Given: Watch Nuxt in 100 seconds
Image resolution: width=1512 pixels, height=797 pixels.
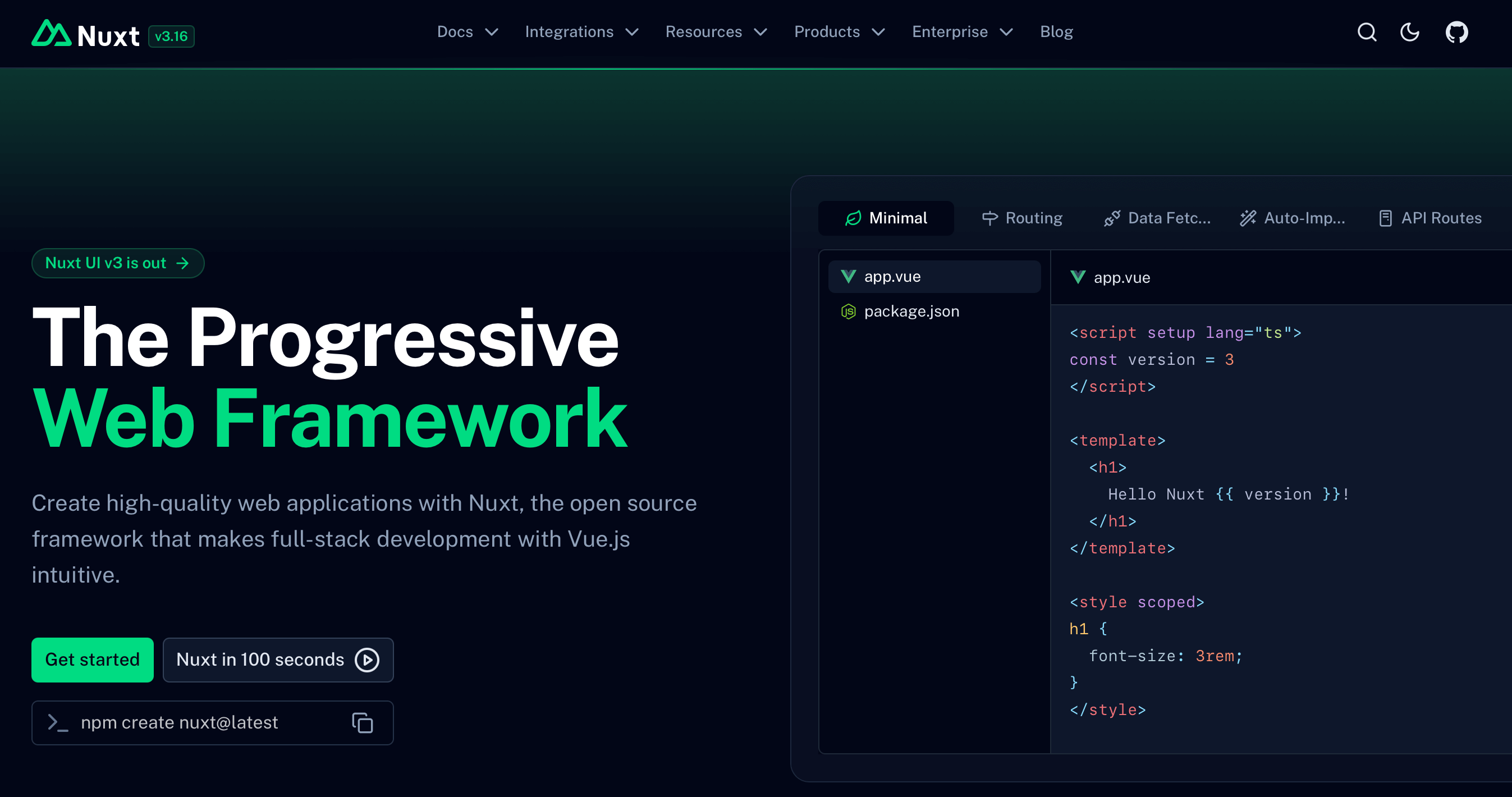Looking at the screenshot, I should click(x=278, y=659).
